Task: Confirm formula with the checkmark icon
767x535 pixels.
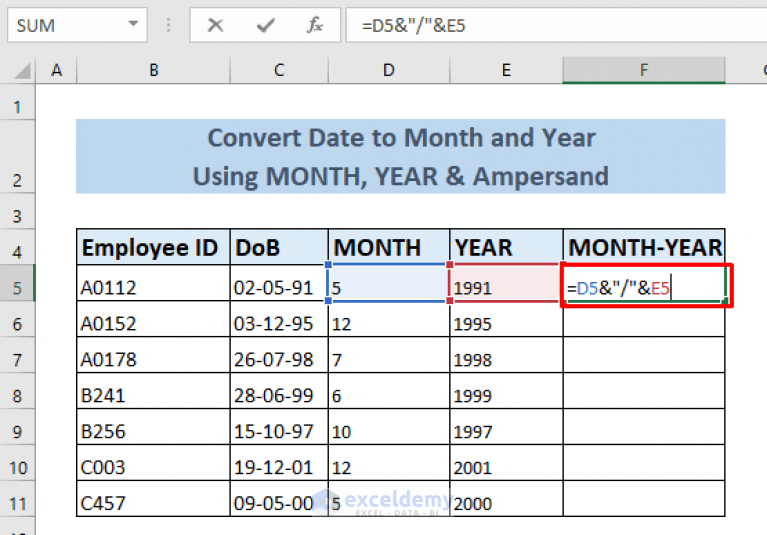Action: click(266, 25)
